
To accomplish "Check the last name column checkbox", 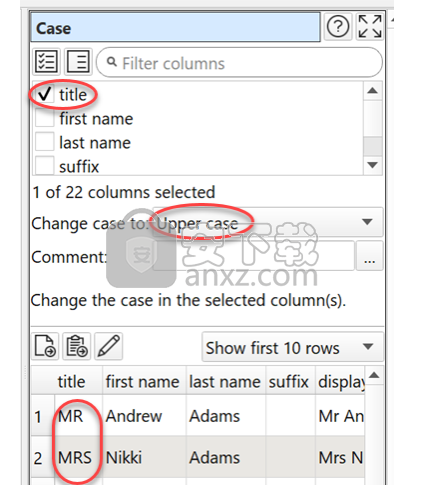I will [44, 142].
